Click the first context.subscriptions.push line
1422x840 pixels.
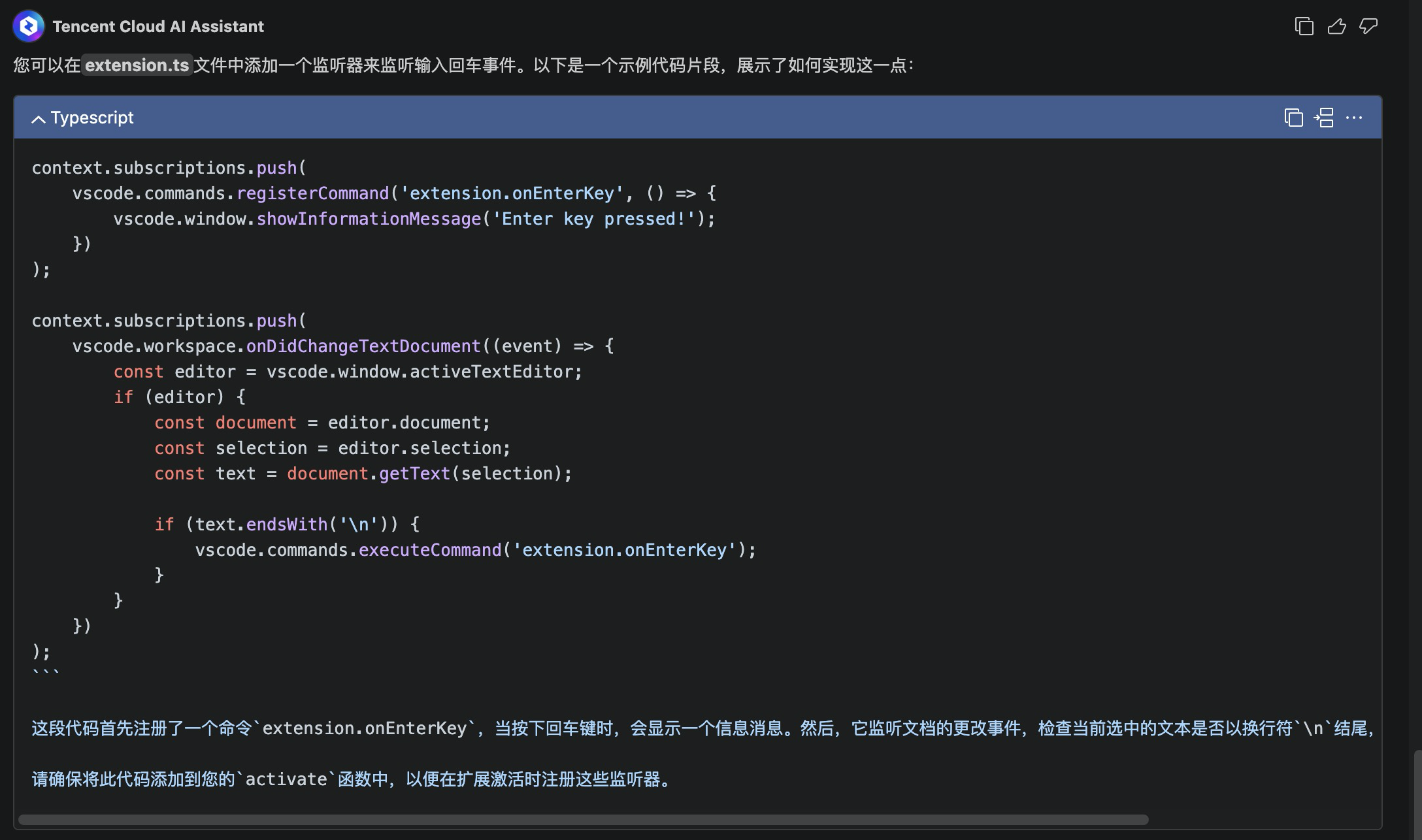(169, 168)
